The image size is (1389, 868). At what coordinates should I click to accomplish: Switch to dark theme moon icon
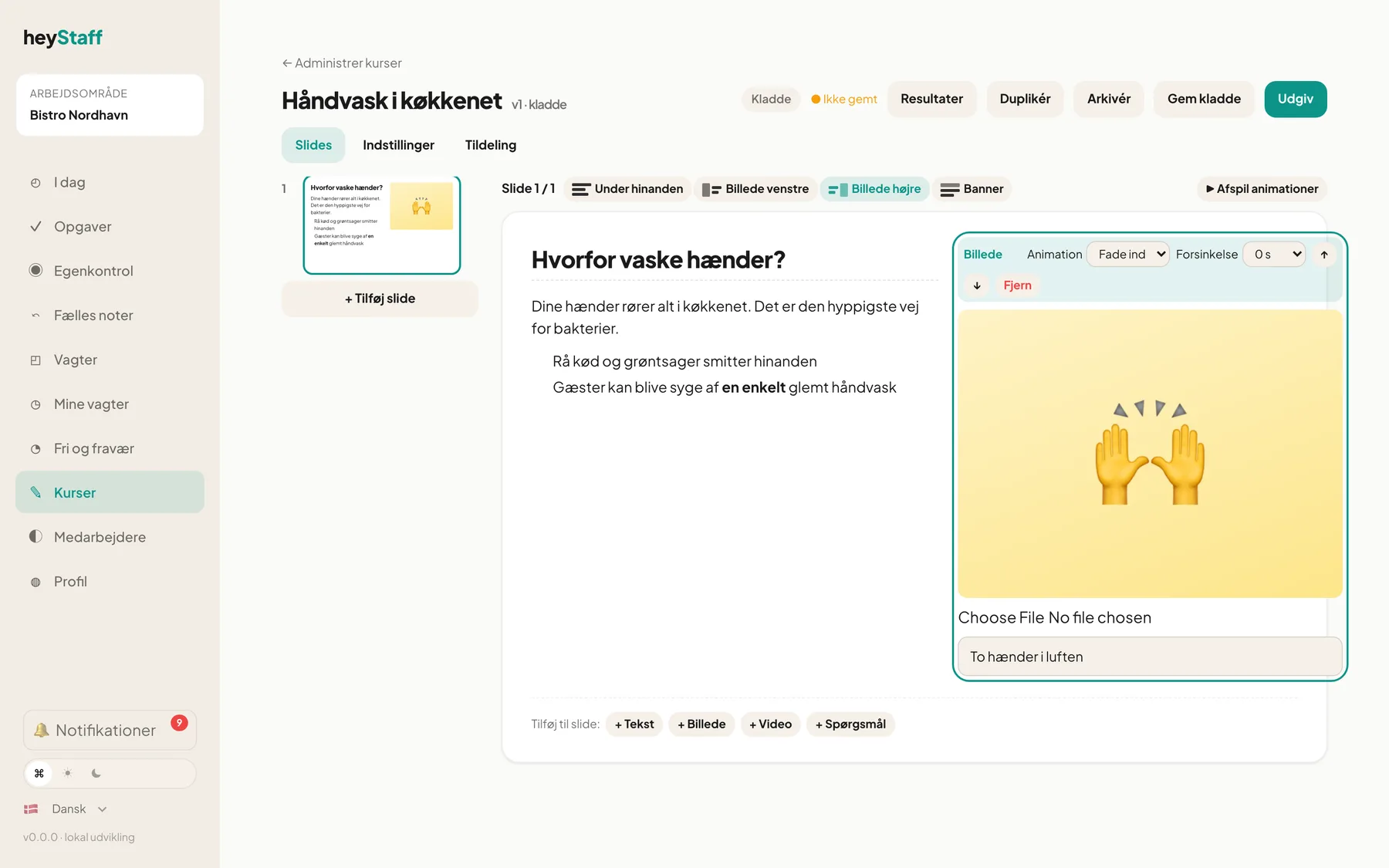[96, 773]
